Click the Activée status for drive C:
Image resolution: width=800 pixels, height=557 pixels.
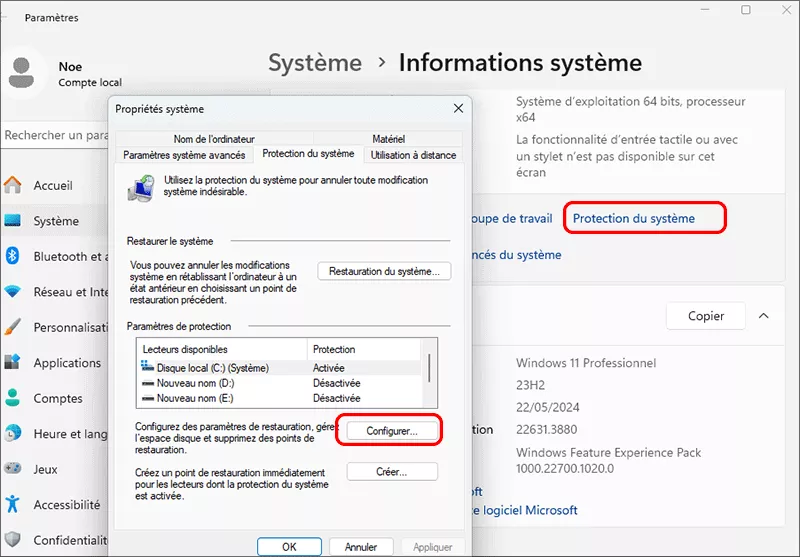point(329,368)
